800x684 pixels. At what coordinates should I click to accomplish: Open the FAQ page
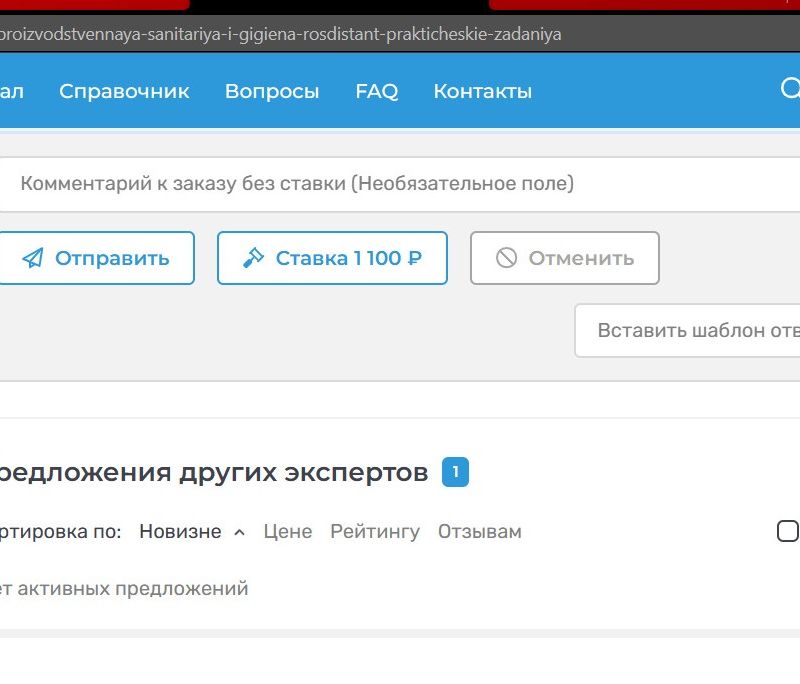click(376, 91)
